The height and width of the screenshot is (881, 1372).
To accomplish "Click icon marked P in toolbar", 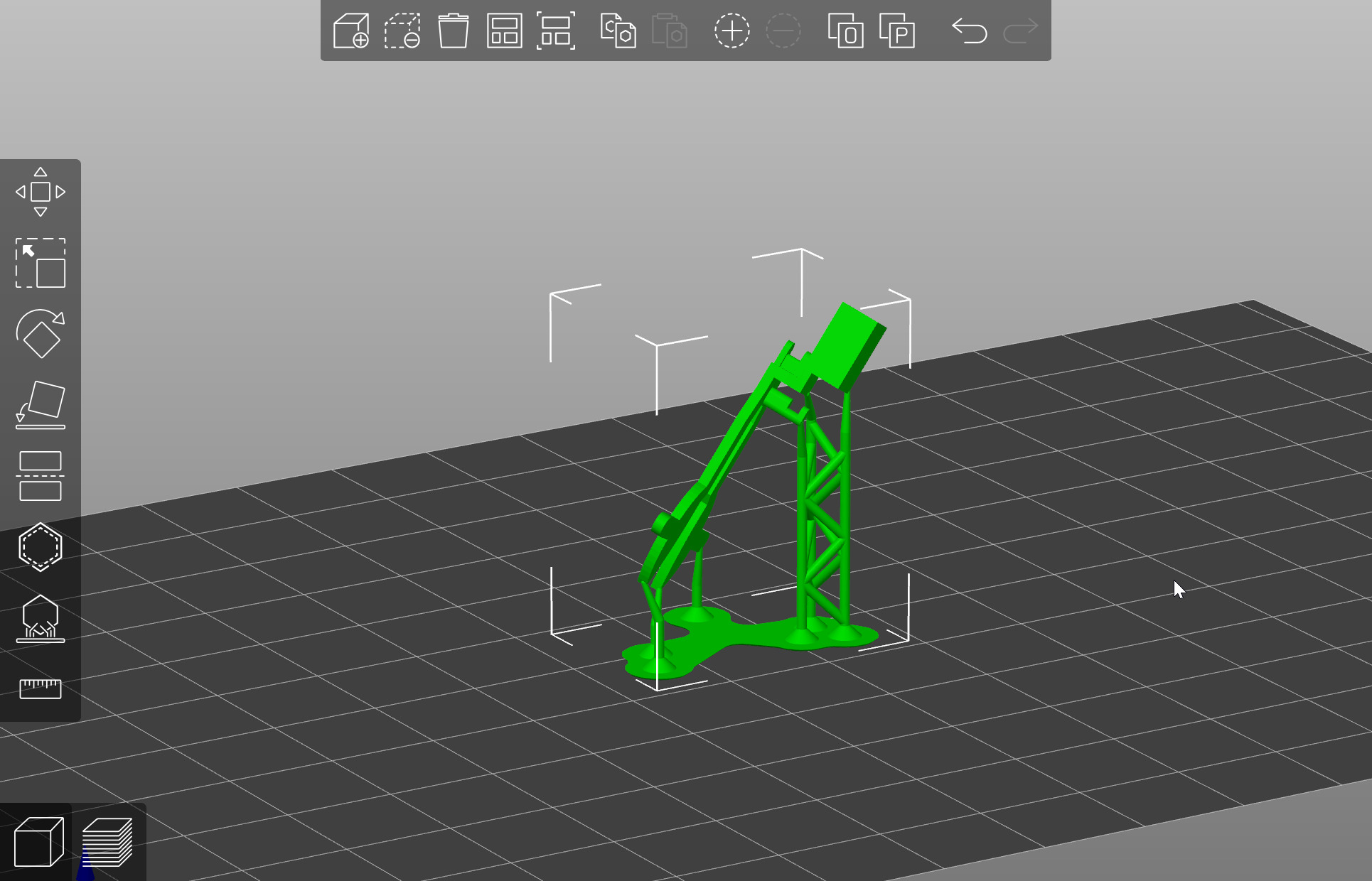I will coord(897,31).
